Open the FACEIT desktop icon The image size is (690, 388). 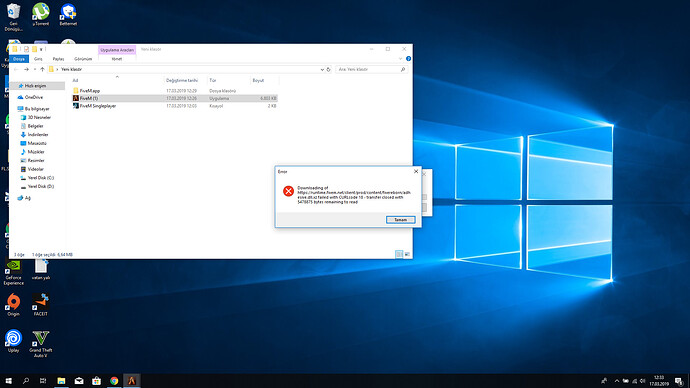pyautogui.click(x=40, y=305)
